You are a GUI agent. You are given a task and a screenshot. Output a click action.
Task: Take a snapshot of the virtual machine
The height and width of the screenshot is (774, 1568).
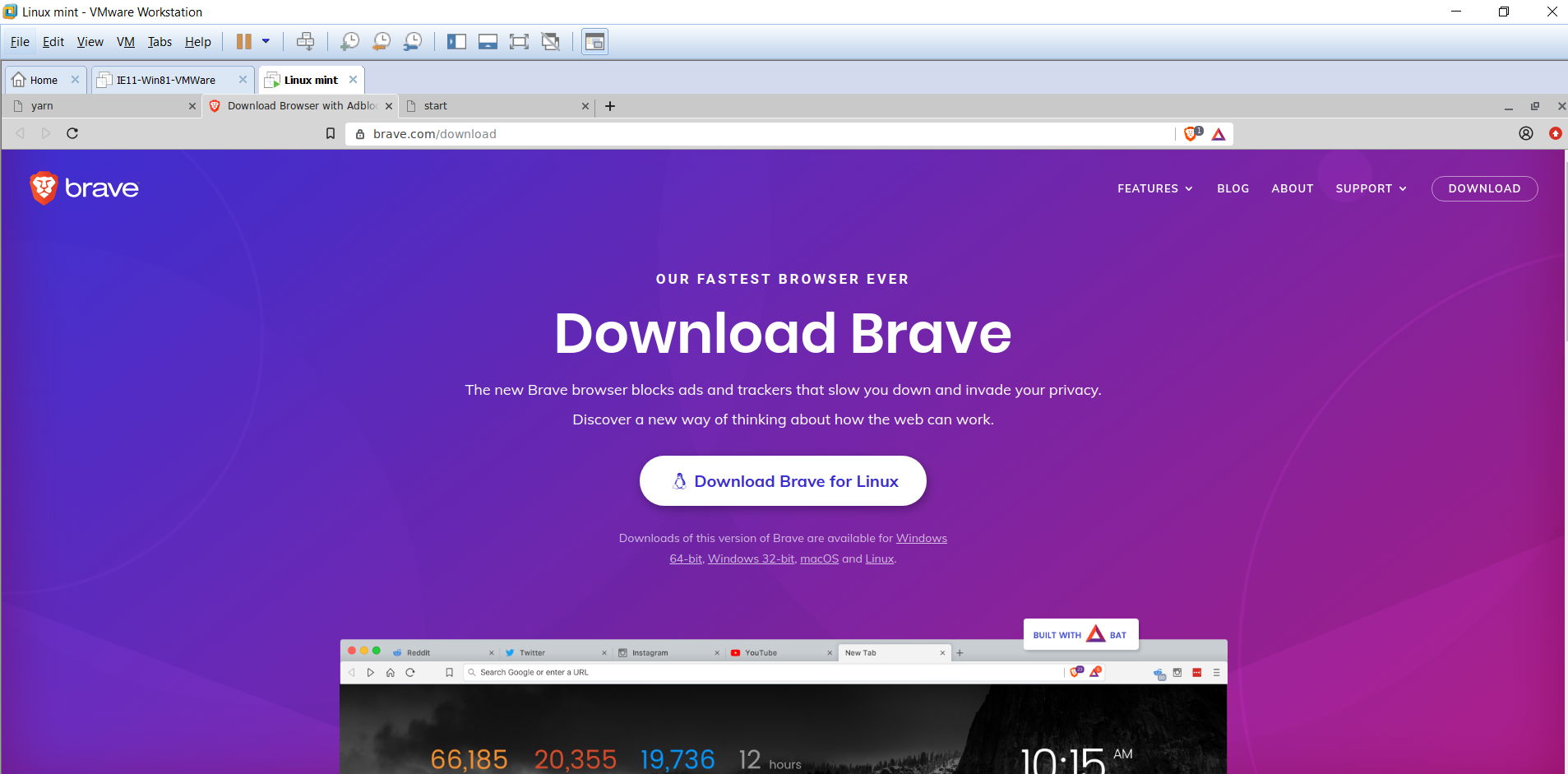(349, 41)
